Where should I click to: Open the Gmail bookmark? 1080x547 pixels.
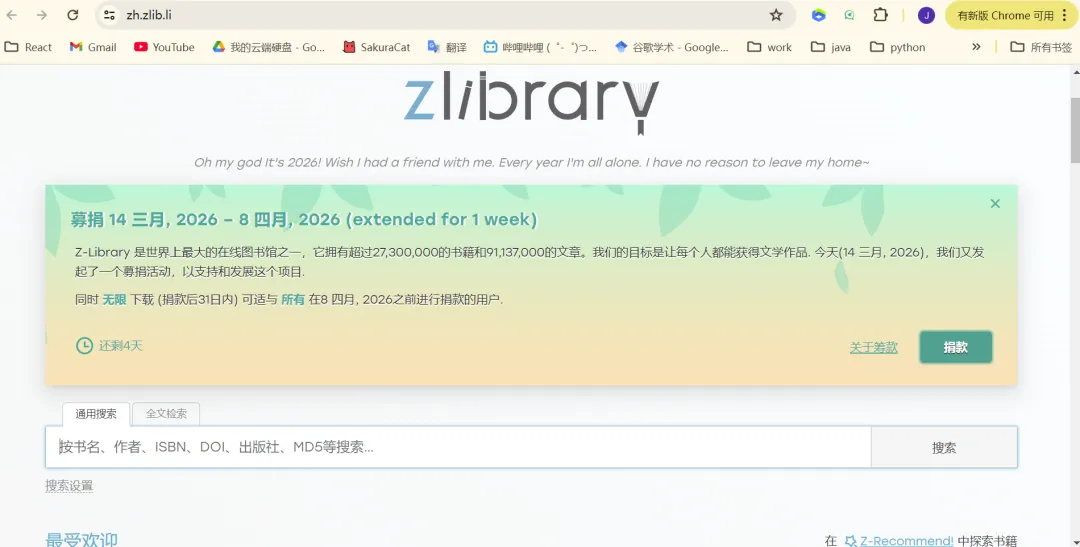point(93,47)
